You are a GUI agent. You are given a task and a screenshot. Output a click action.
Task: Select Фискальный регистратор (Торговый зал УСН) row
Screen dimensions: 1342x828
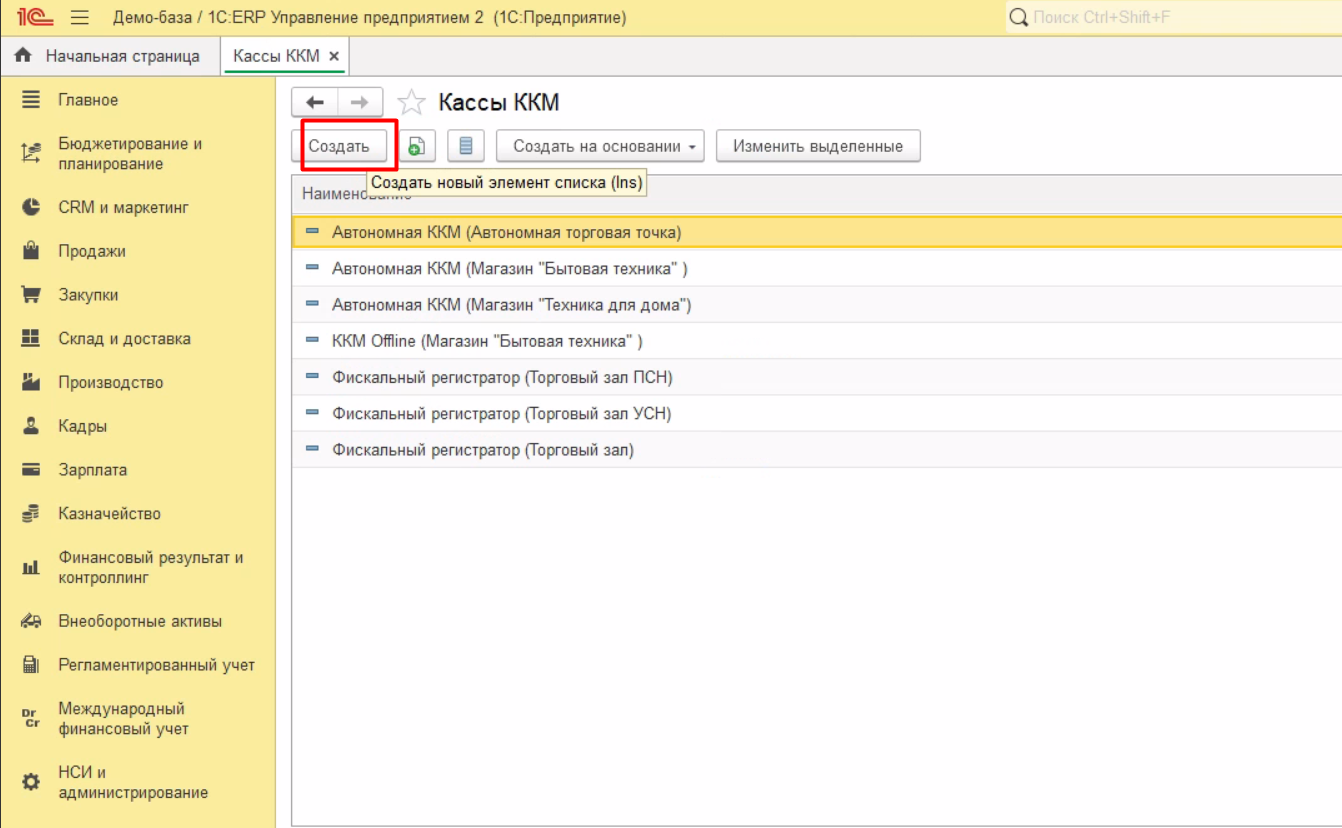pyautogui.click(x=501, y=413)
